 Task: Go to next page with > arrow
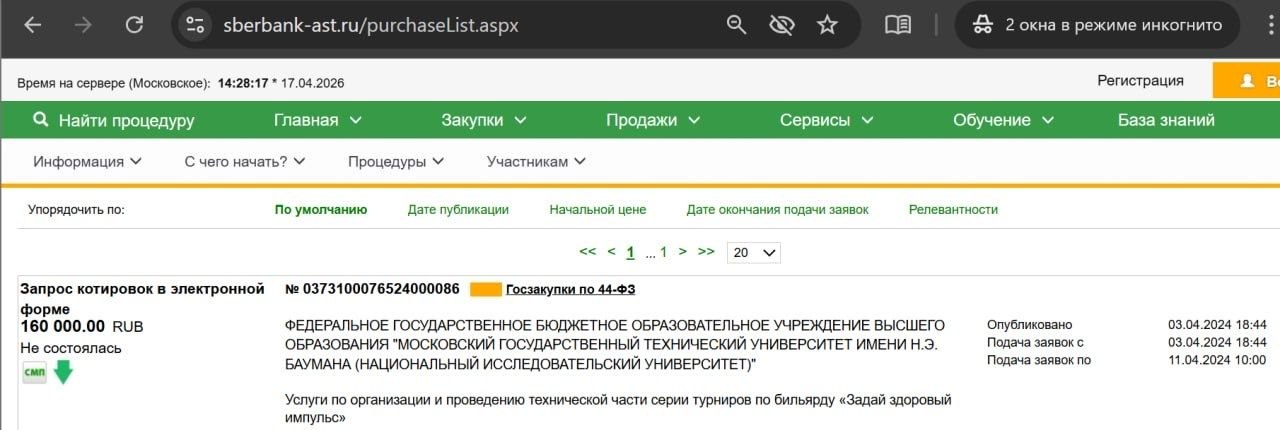point(683,252)
